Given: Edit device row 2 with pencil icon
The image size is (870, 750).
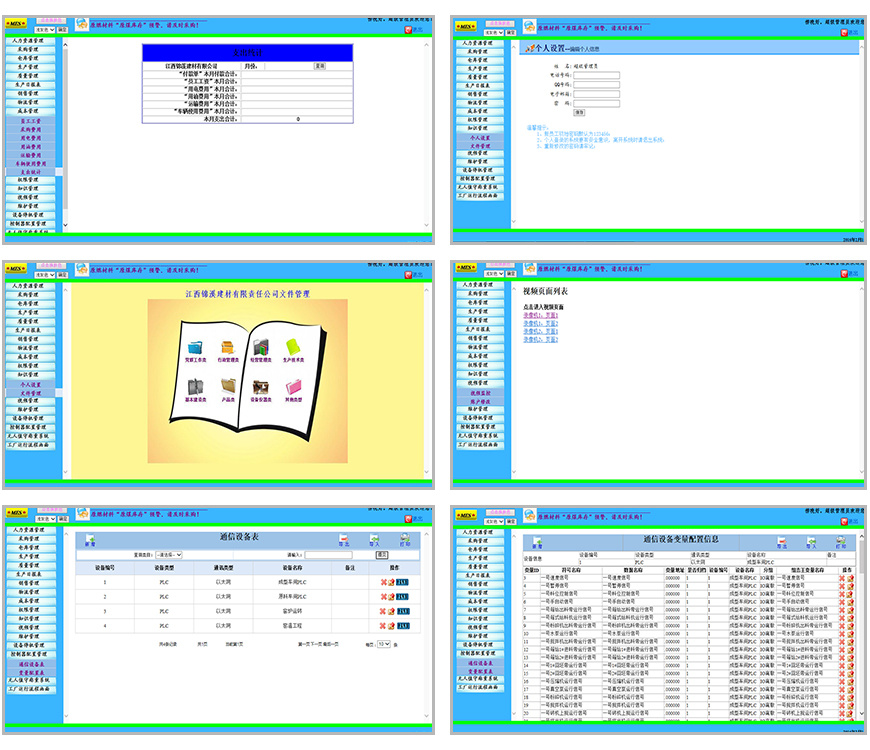Looking at the screenshot, I should coord(391,596).
